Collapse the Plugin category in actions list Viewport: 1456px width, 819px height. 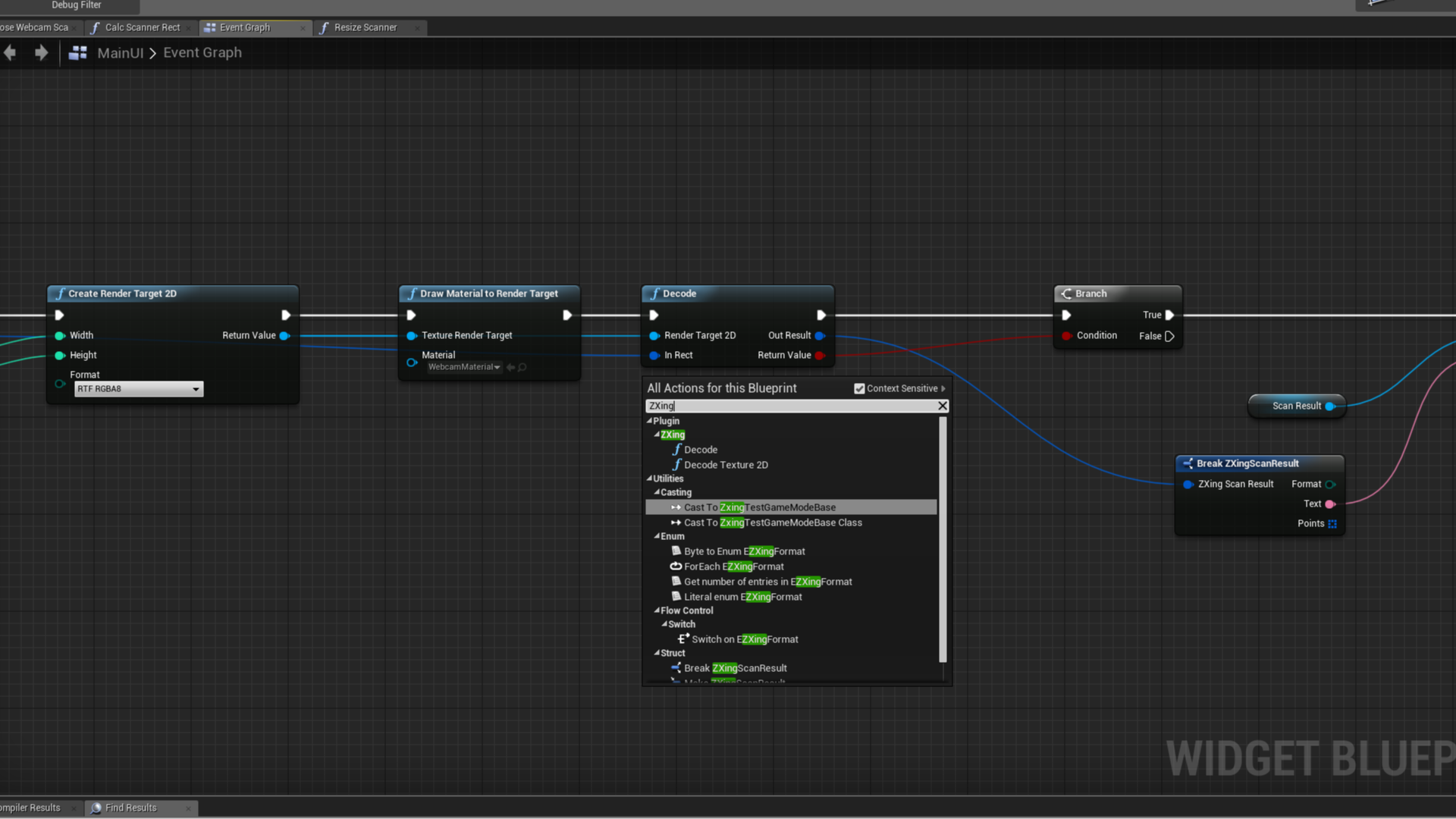[x=649, y=421]
